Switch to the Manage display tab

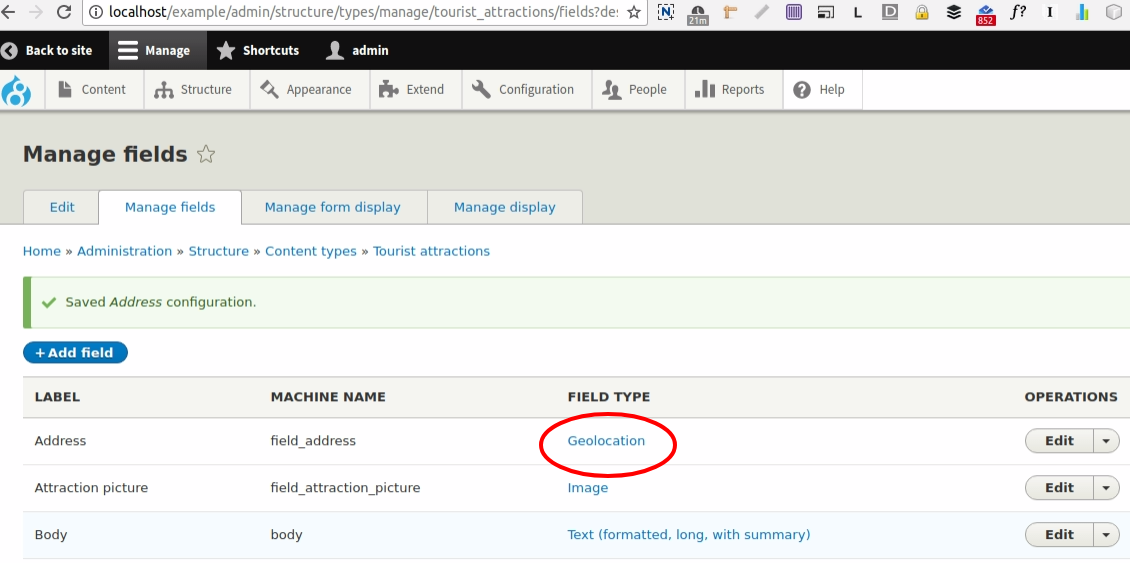point(504,207)
